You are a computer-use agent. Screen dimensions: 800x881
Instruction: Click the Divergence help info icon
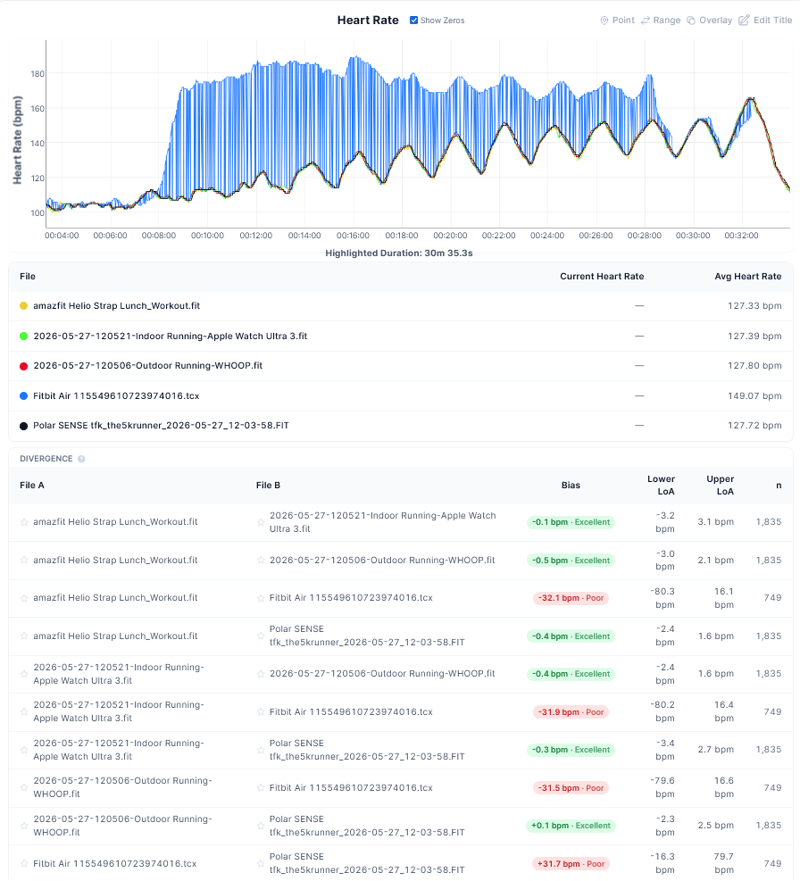[81, 459]
